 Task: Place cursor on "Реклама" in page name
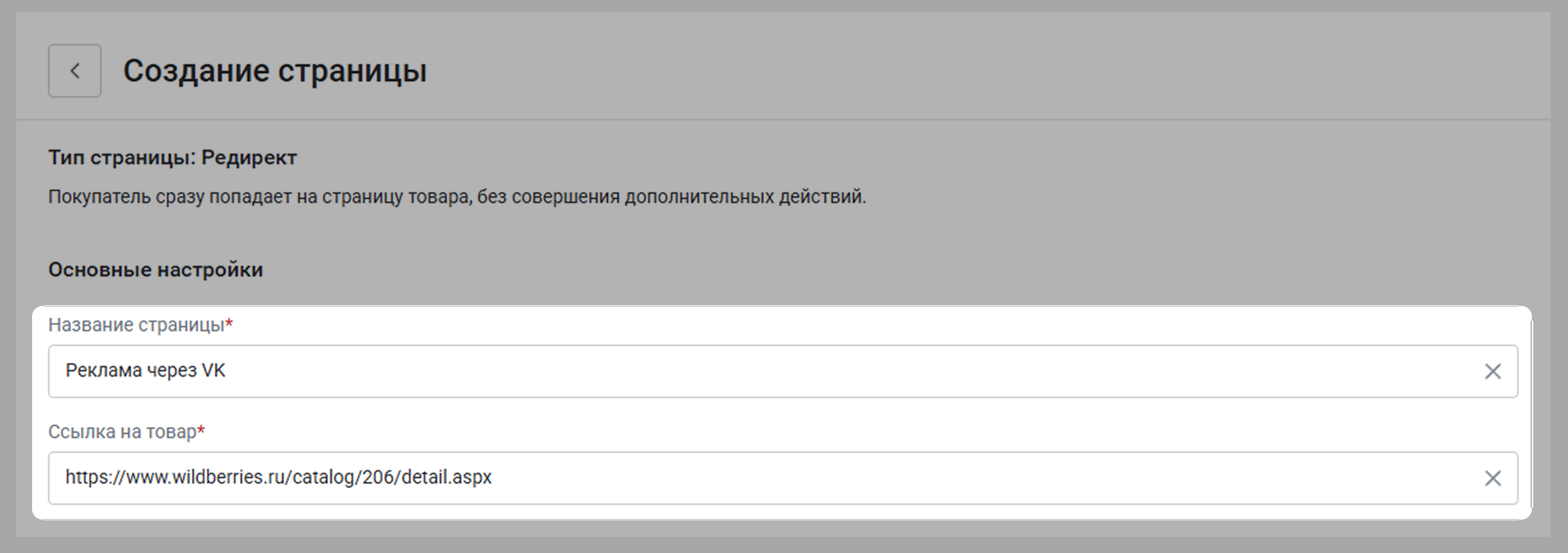click(104, 371)
